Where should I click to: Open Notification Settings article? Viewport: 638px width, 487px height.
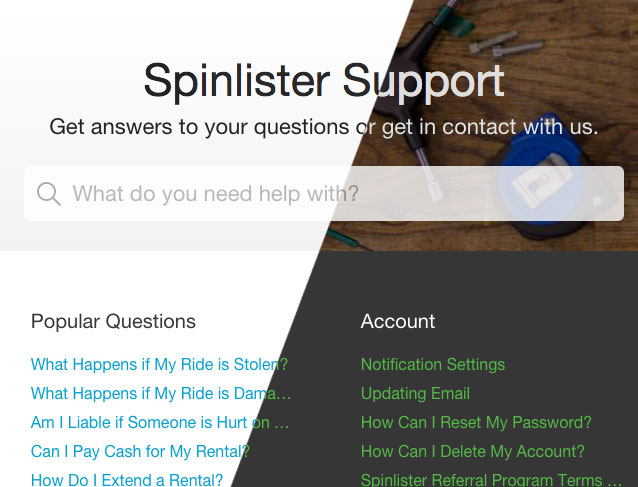pos(433,364)
